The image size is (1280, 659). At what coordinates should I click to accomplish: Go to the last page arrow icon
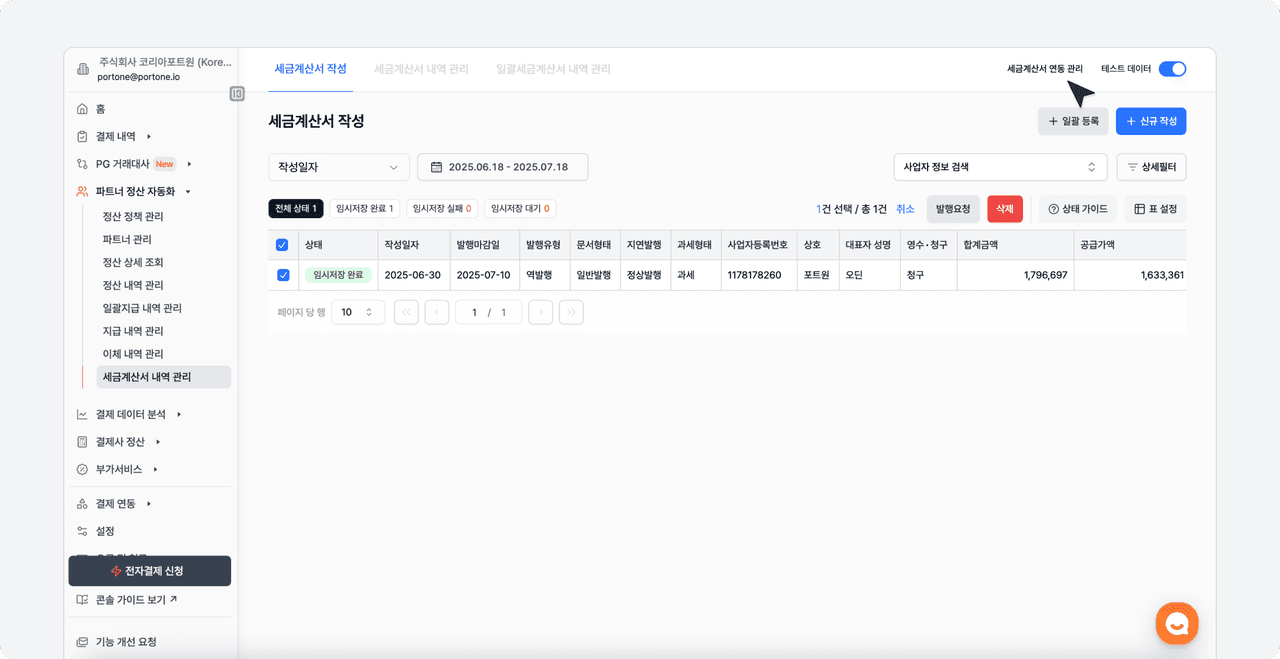(571, 313)
